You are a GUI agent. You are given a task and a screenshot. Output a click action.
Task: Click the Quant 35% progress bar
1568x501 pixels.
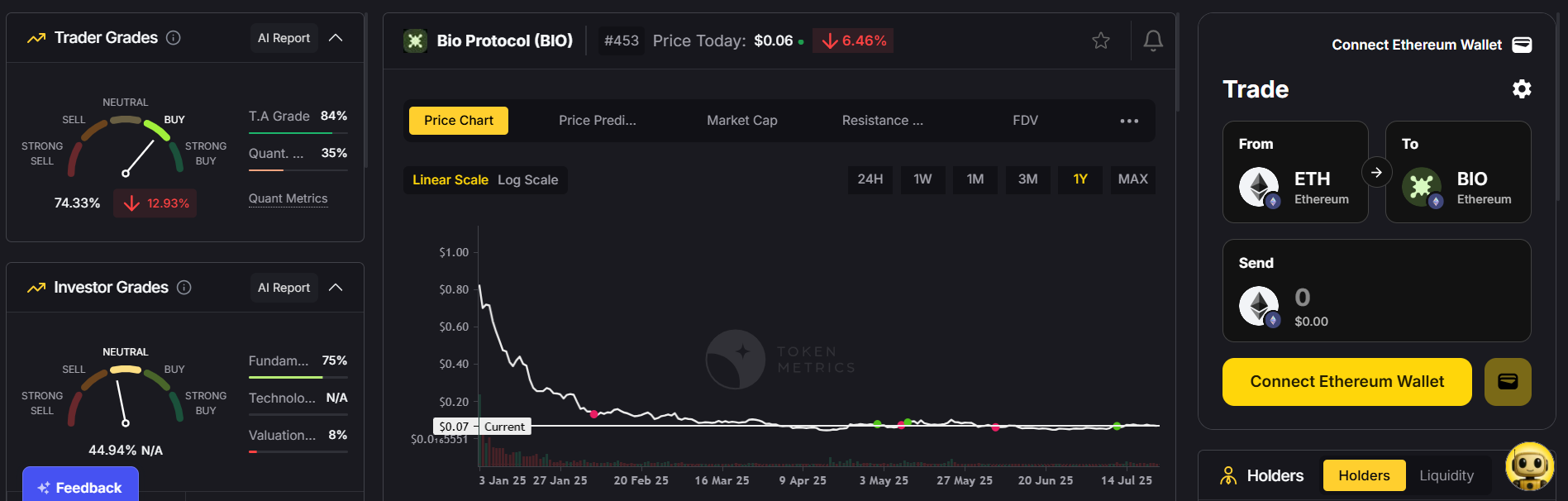click(x=298, y=170)
